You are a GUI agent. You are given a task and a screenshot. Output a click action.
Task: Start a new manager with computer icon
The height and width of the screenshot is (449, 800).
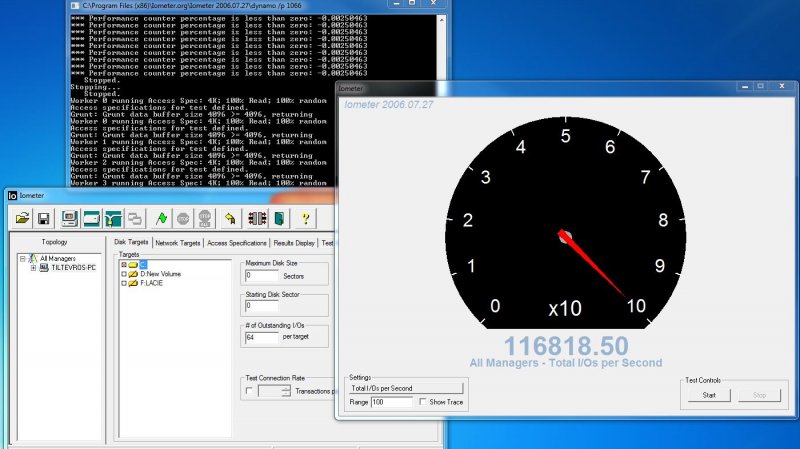coord(69,219)
